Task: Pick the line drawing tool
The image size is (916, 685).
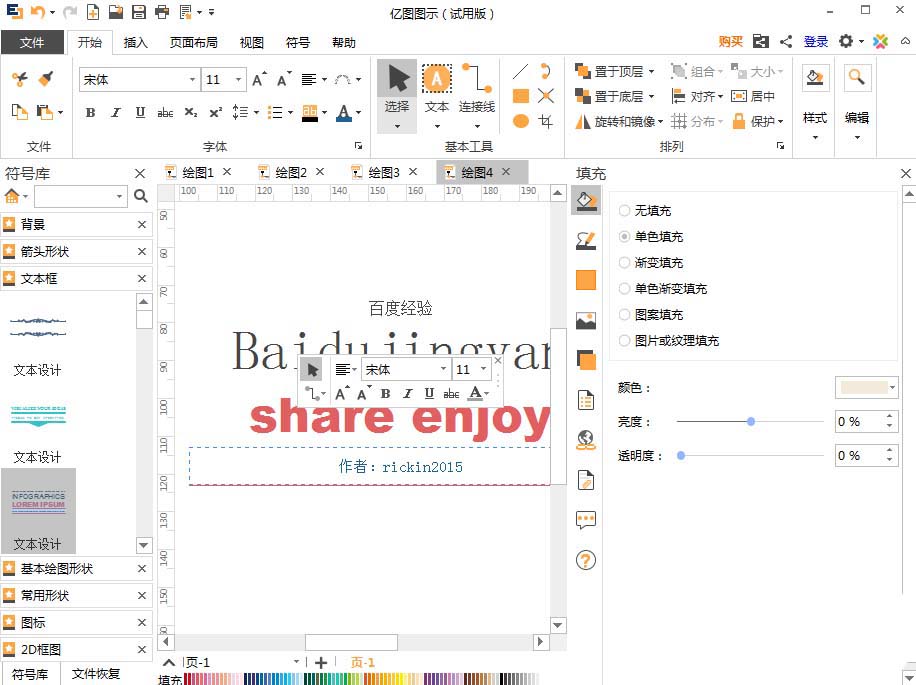Action: [x=520, y=71]
